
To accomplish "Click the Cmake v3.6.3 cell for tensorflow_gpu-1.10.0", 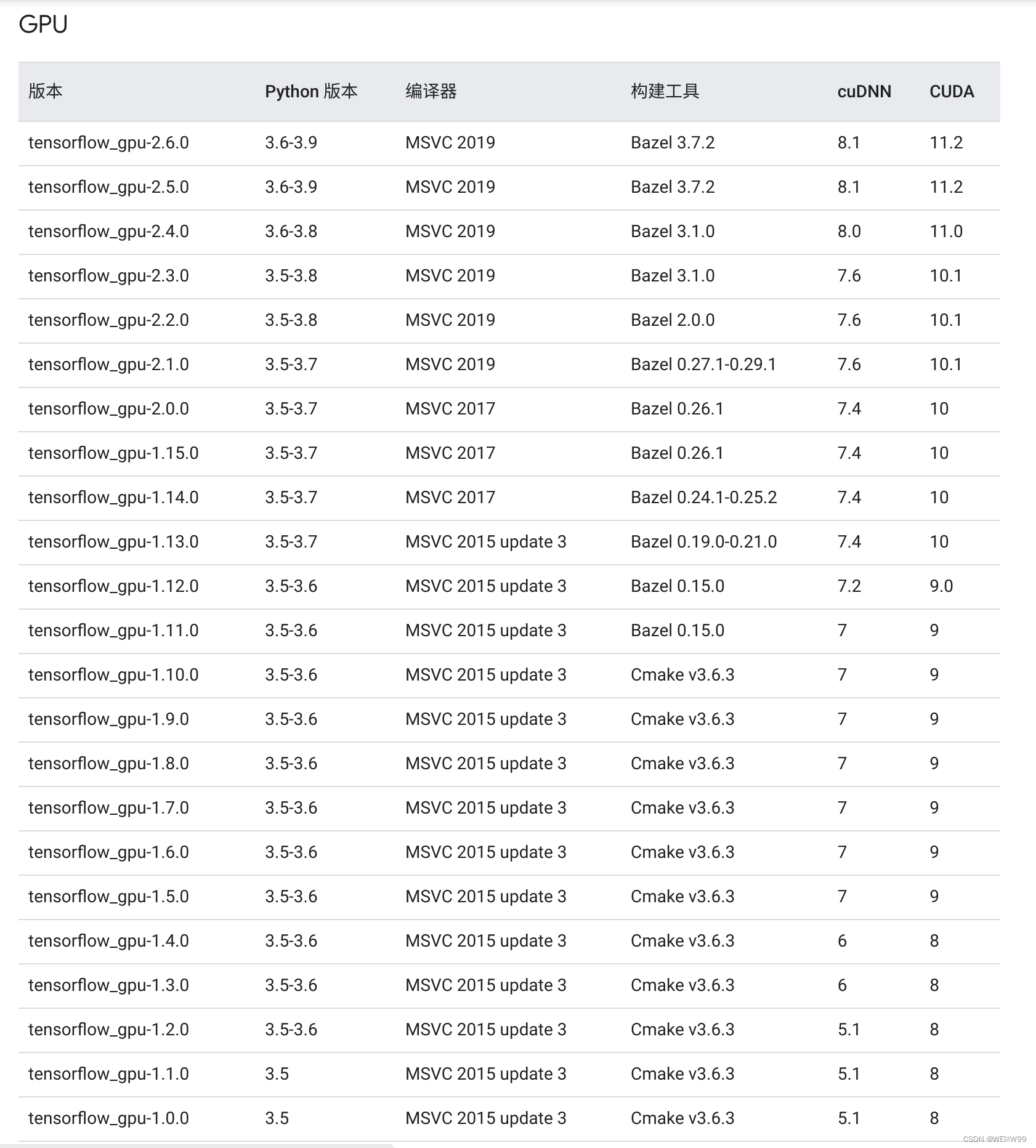I will coord(682,674).
